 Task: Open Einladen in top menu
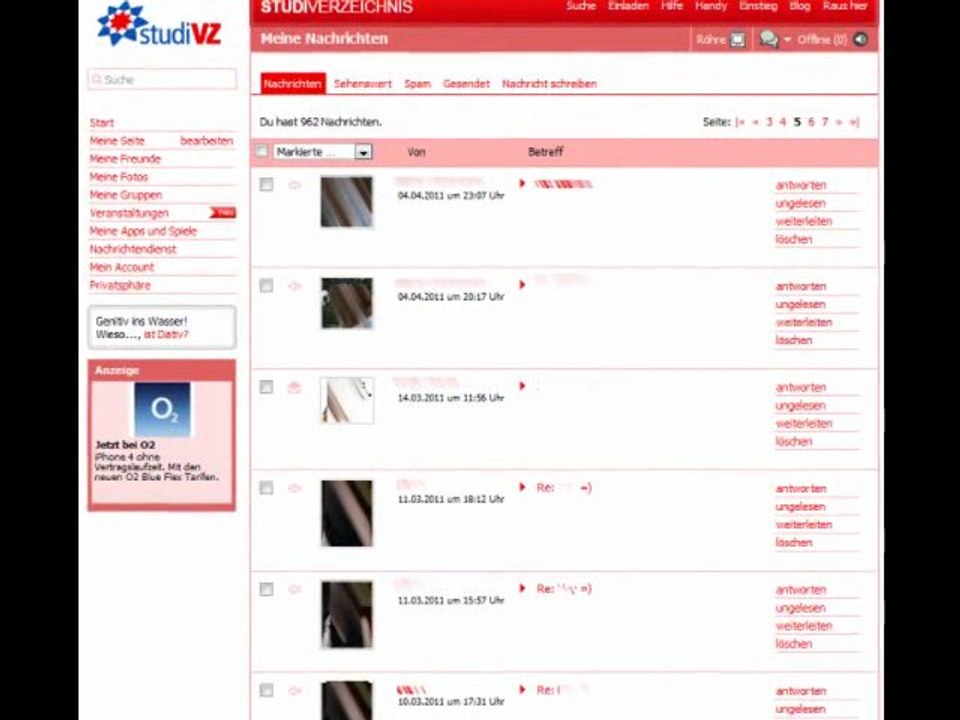click(628, 6)
